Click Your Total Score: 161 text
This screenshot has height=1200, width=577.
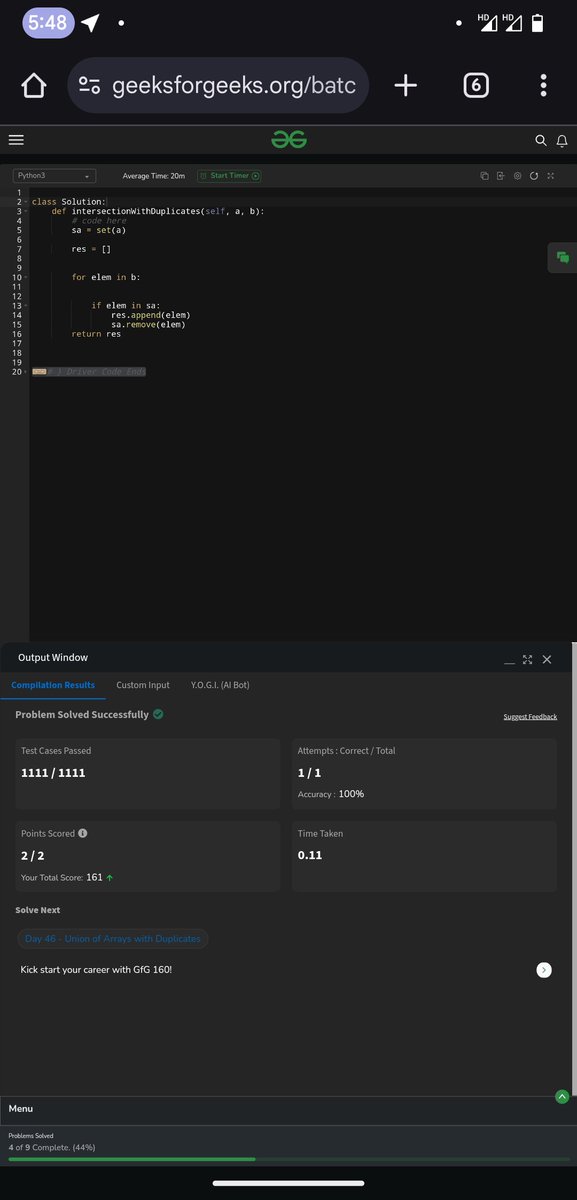(x=62, y=877)
